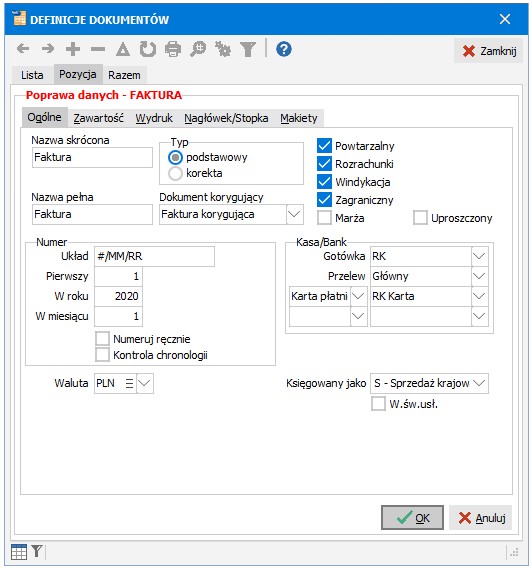Open the Gotówka dropdown list
This screenshot has height=570, width=532.
point(479,256)
